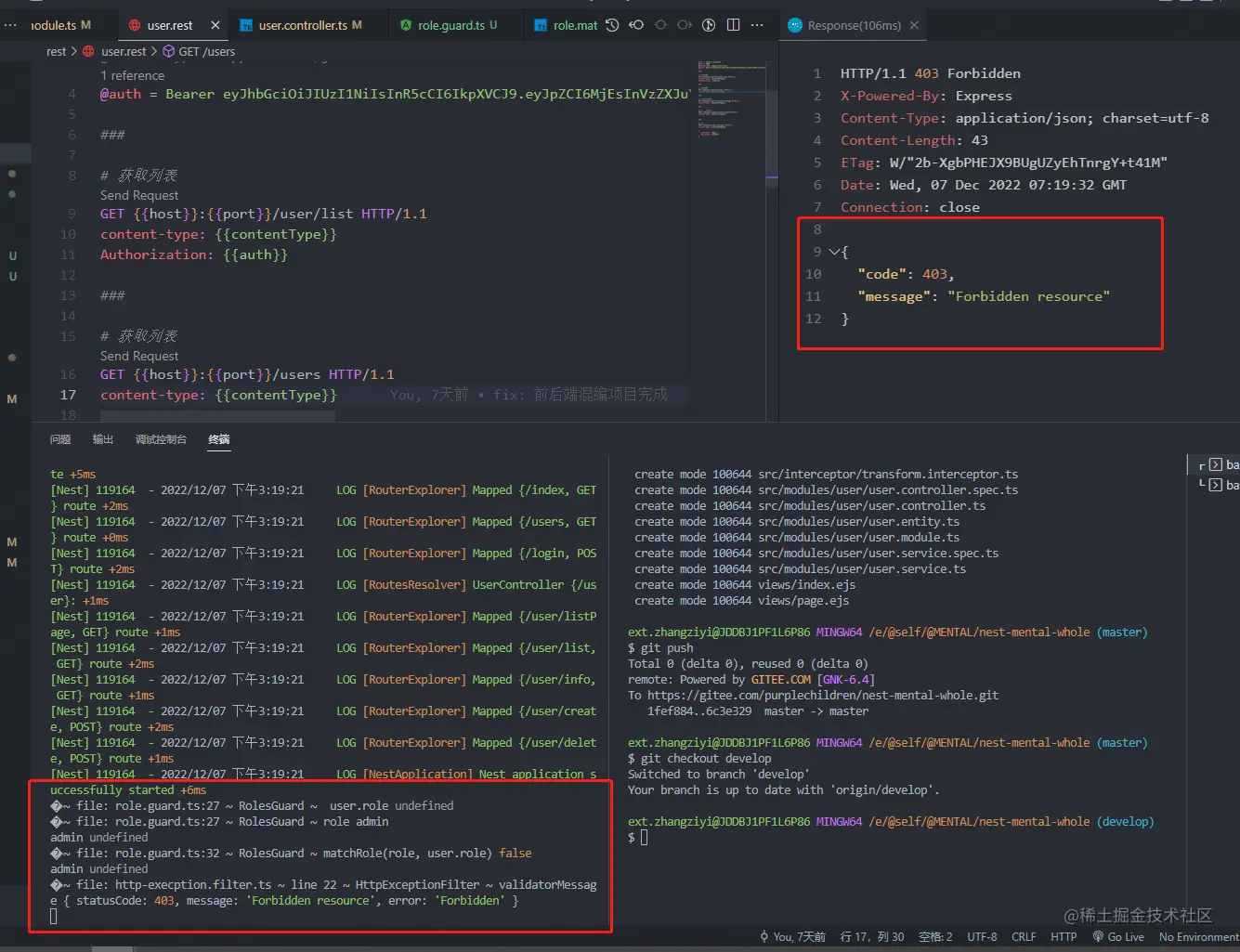Open changes compare icon in editor toolbar
Image resolution: width=1240 pixels, height=952 pixels.
point(636,25)
